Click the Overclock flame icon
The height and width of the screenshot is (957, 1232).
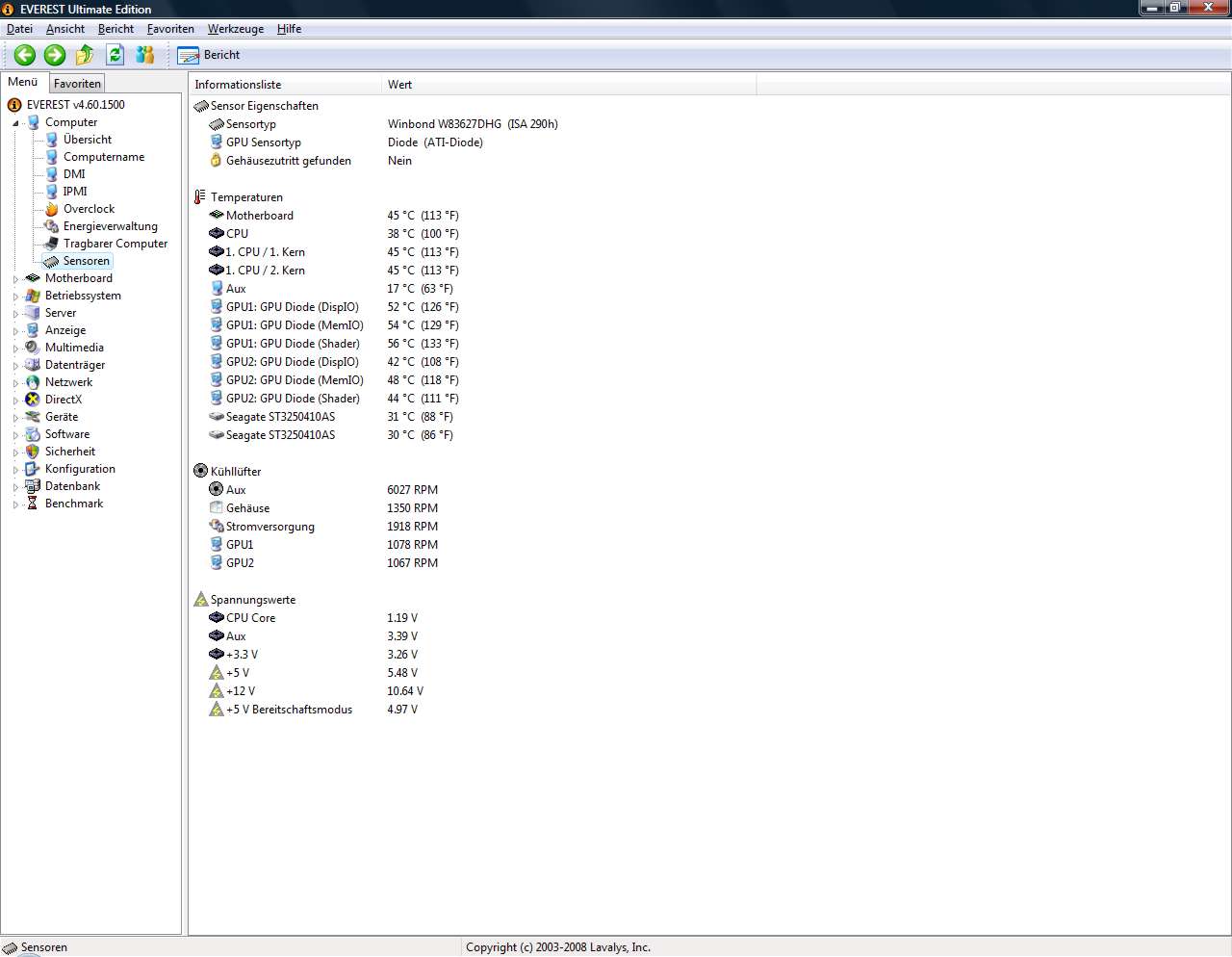52,209
